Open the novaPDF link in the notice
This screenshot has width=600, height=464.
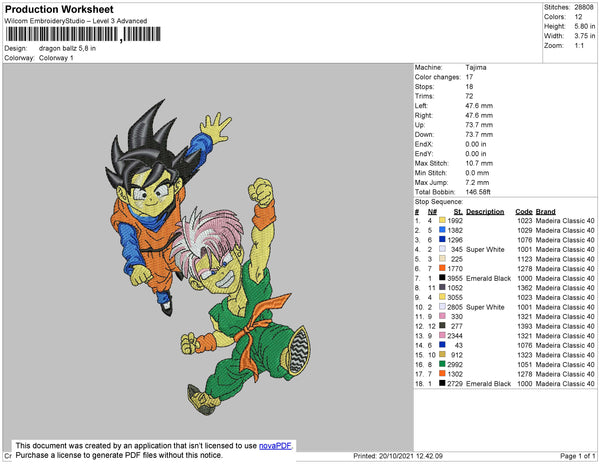[275, 446]
